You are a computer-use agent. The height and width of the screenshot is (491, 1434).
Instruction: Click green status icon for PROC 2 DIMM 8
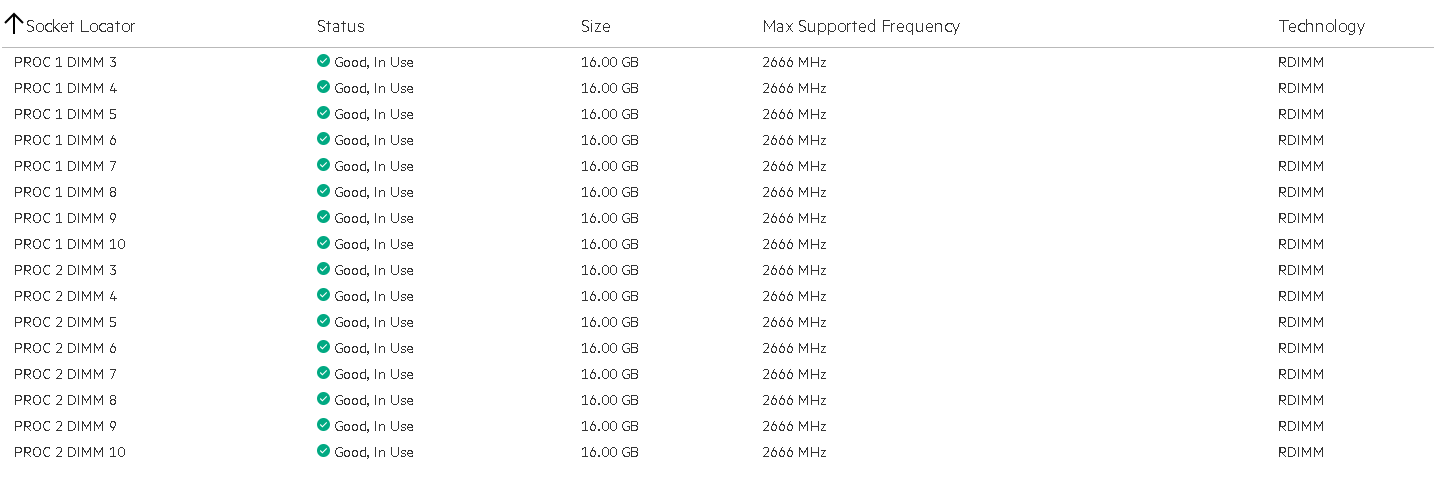pos(323,399)
